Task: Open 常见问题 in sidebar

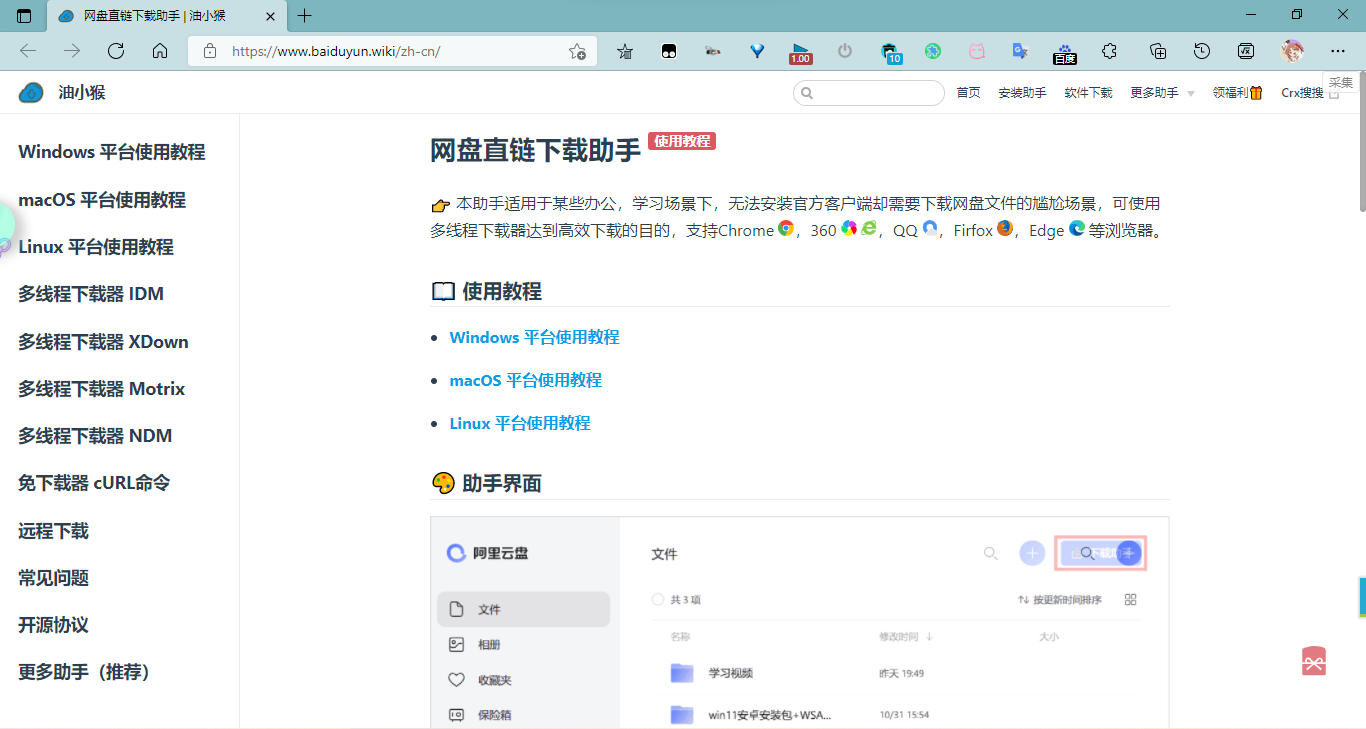Action: pos(53,578)
